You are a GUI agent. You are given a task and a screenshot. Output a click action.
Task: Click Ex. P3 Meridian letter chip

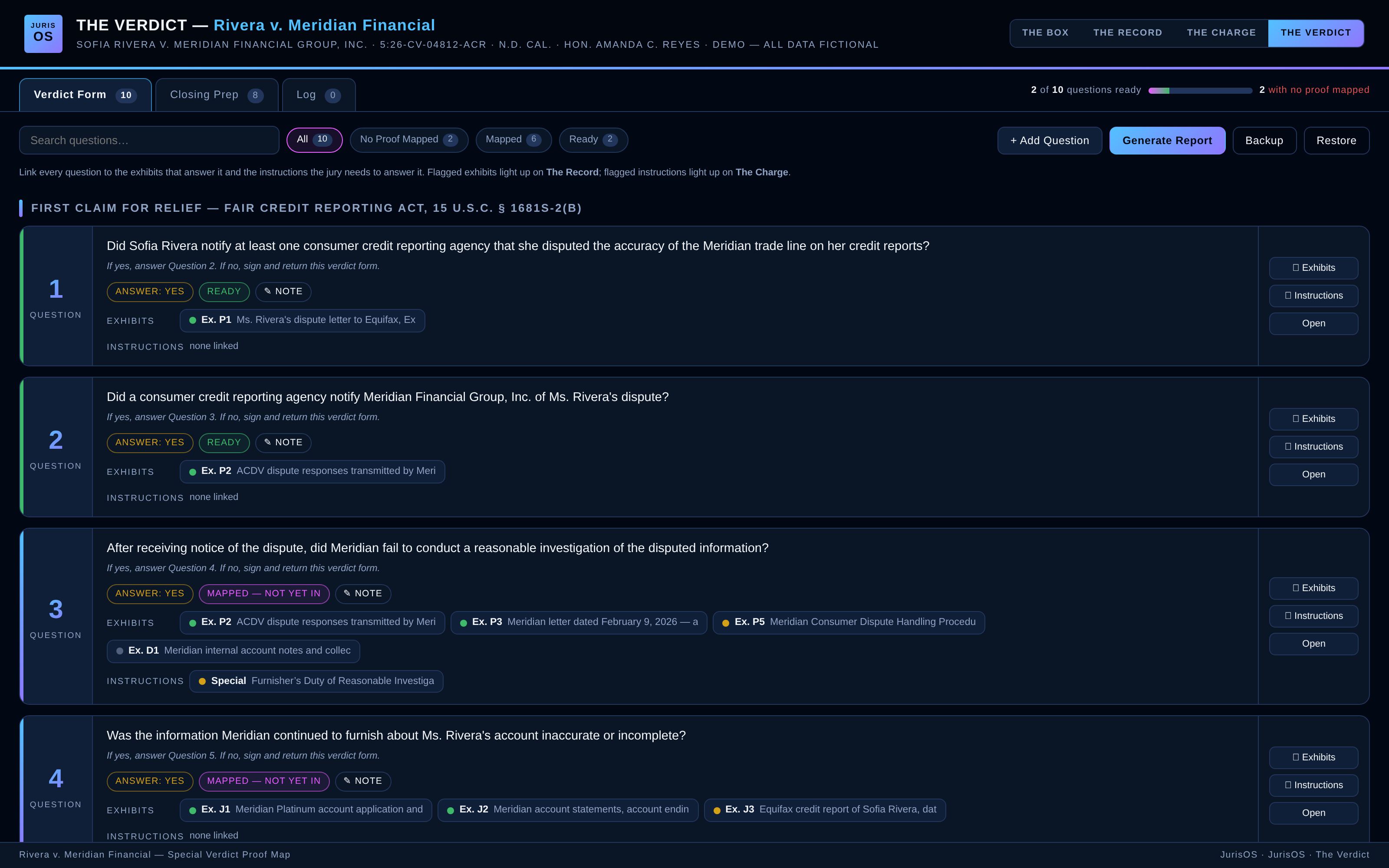coord(579,622)
